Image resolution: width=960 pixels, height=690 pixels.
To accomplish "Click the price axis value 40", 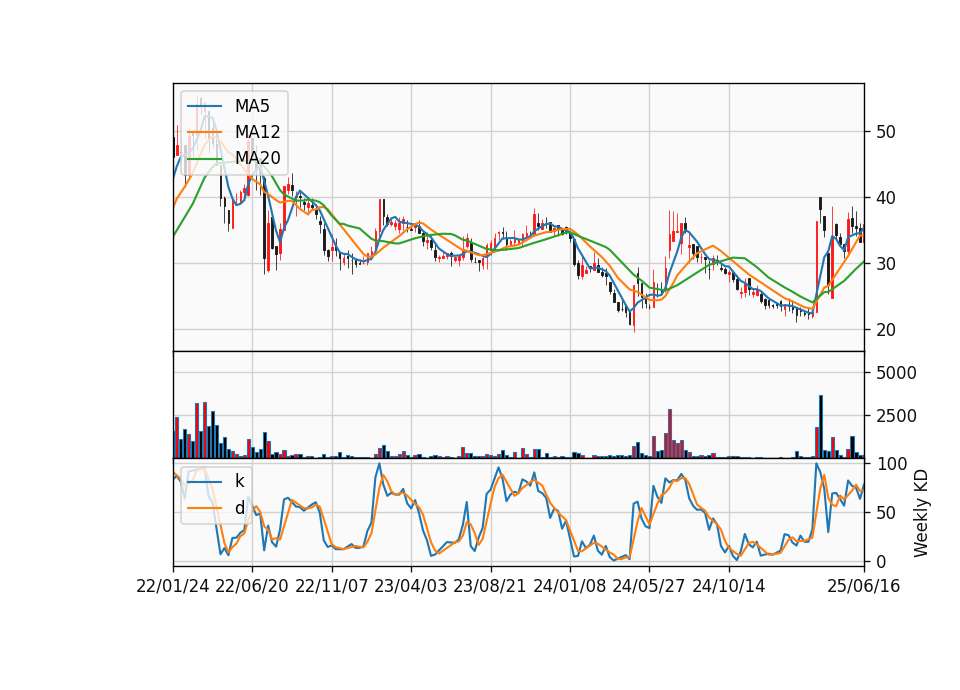I will pos(885,198).
